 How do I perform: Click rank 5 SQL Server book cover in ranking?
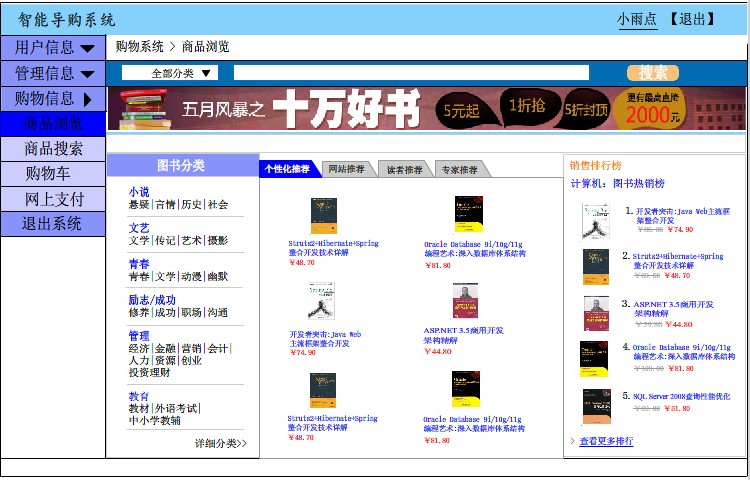[596, 406]
